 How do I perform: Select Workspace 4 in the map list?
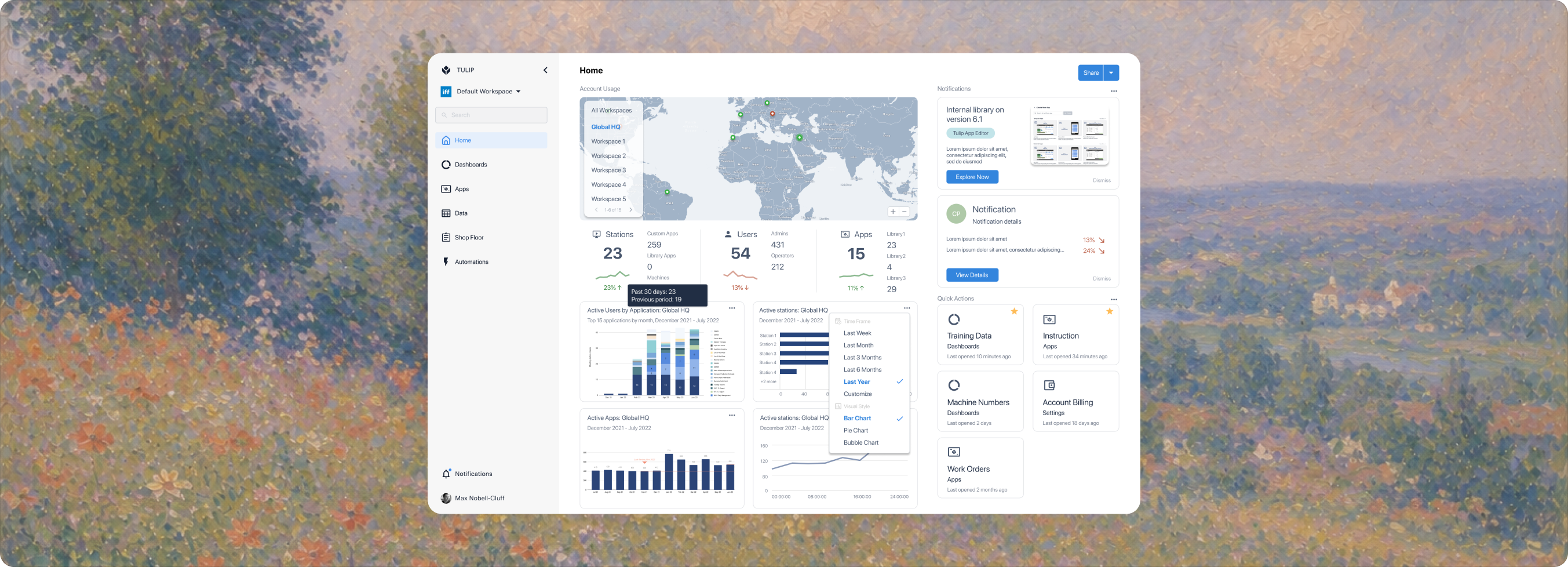[608, 184]
